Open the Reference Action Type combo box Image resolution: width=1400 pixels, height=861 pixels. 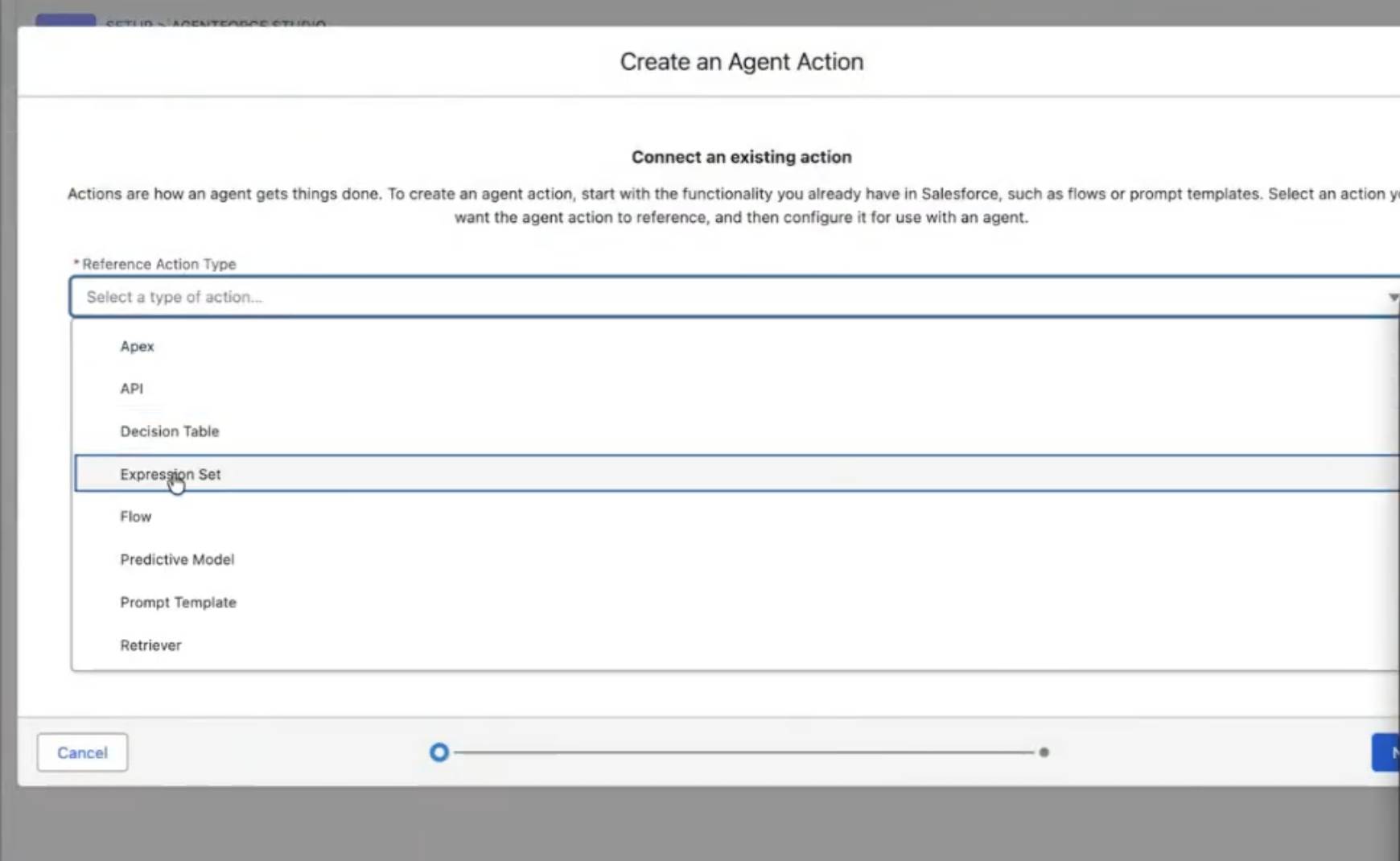pyautogui.click(x=735, y=297)
